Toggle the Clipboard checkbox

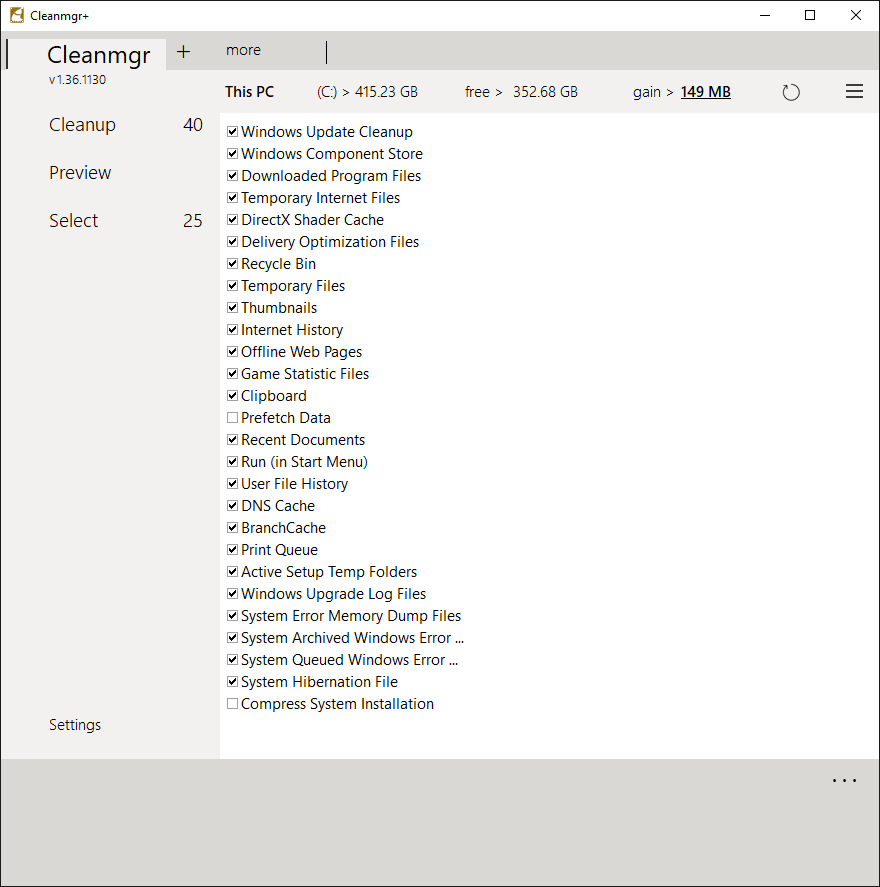click(x=232, y=396)
